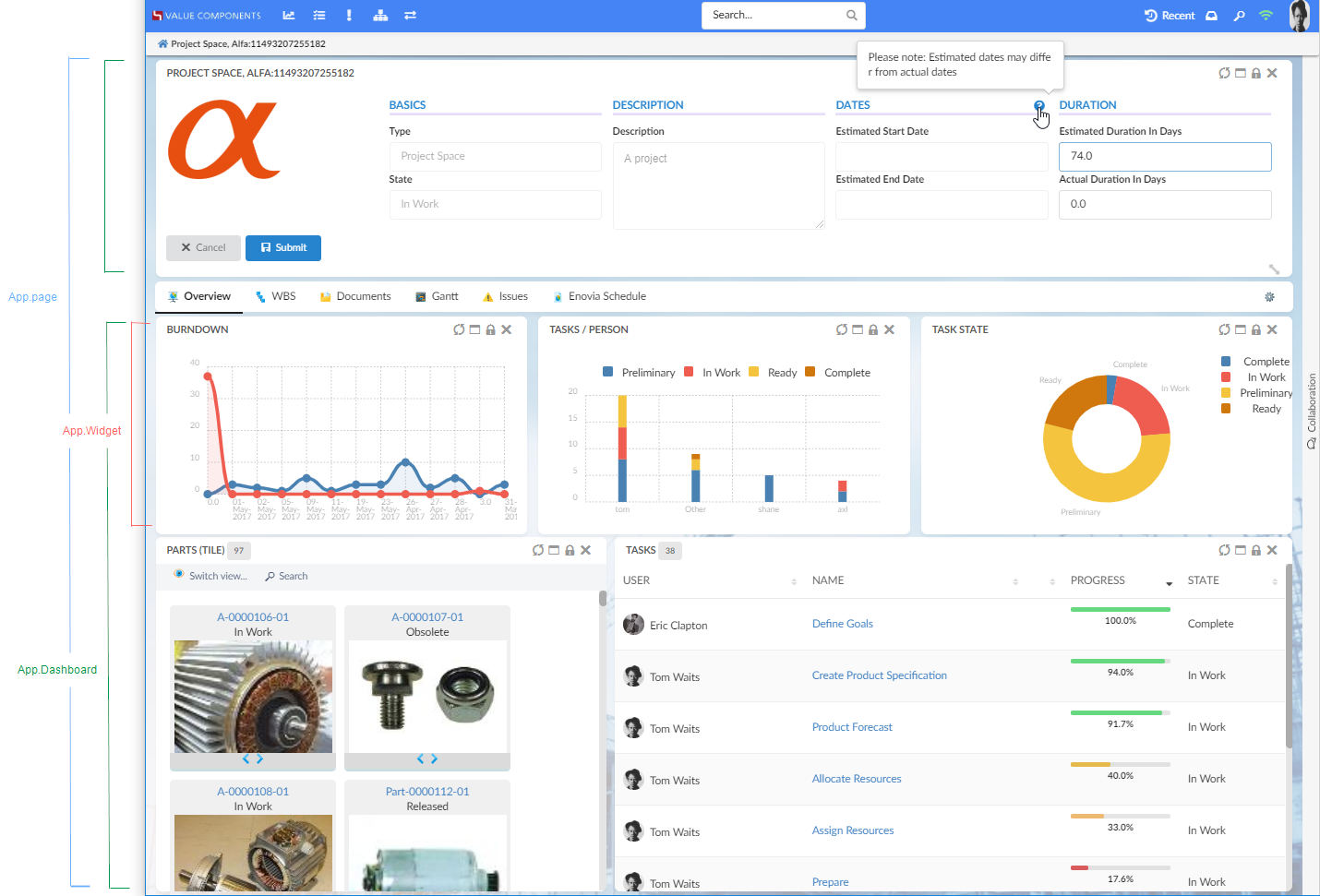
Task: Show next image for part A-0000106-01
Action: (x=260, y=759)
